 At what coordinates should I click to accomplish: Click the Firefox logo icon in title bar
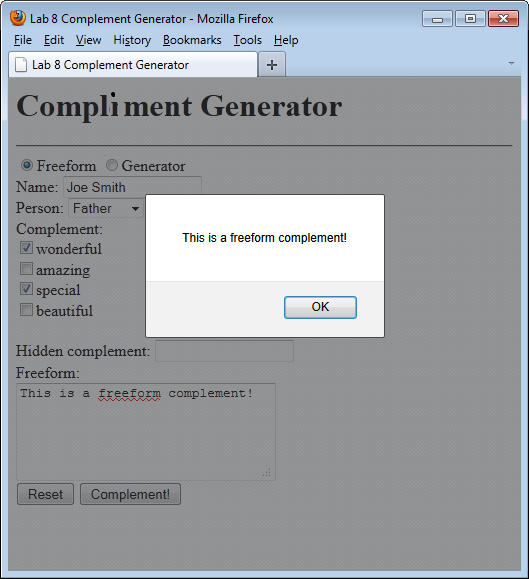(17, 18)
